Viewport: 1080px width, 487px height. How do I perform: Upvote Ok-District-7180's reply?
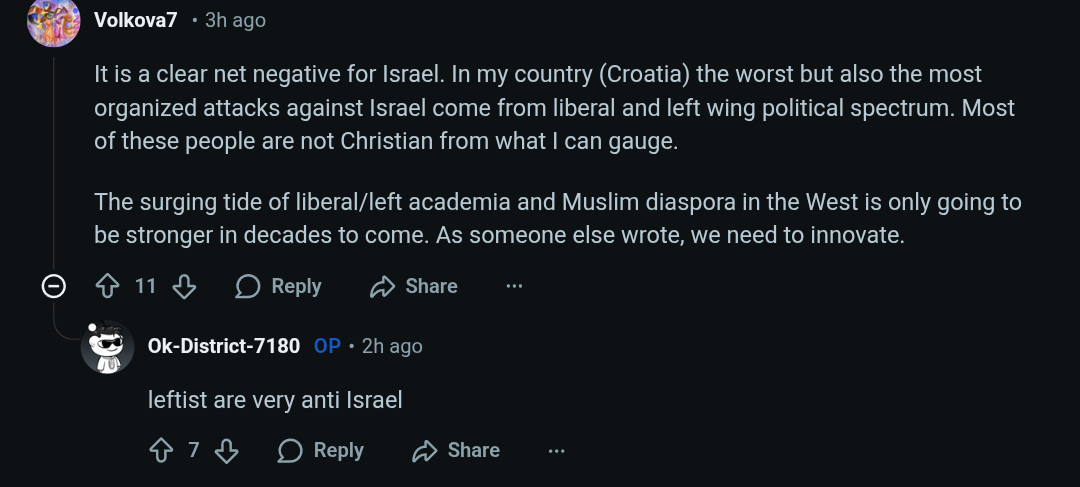click(x=161, y=451)
